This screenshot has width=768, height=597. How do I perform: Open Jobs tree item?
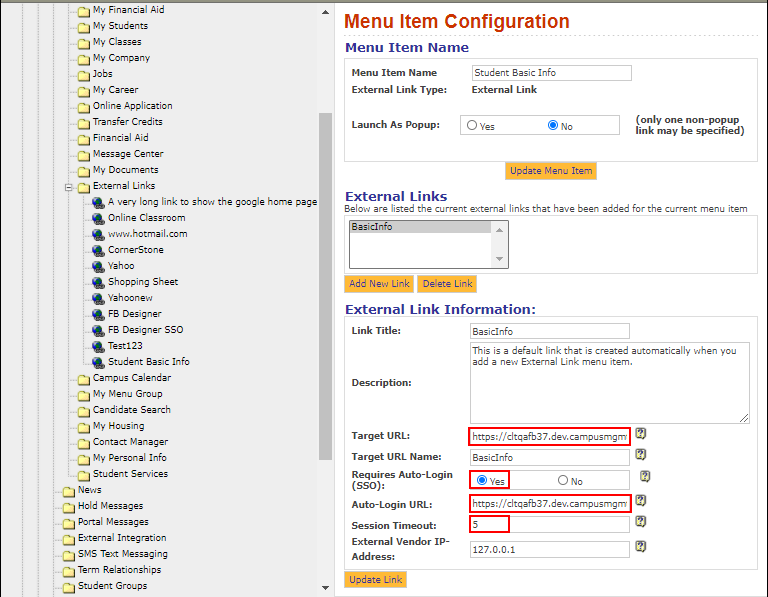tap(102, 74)
